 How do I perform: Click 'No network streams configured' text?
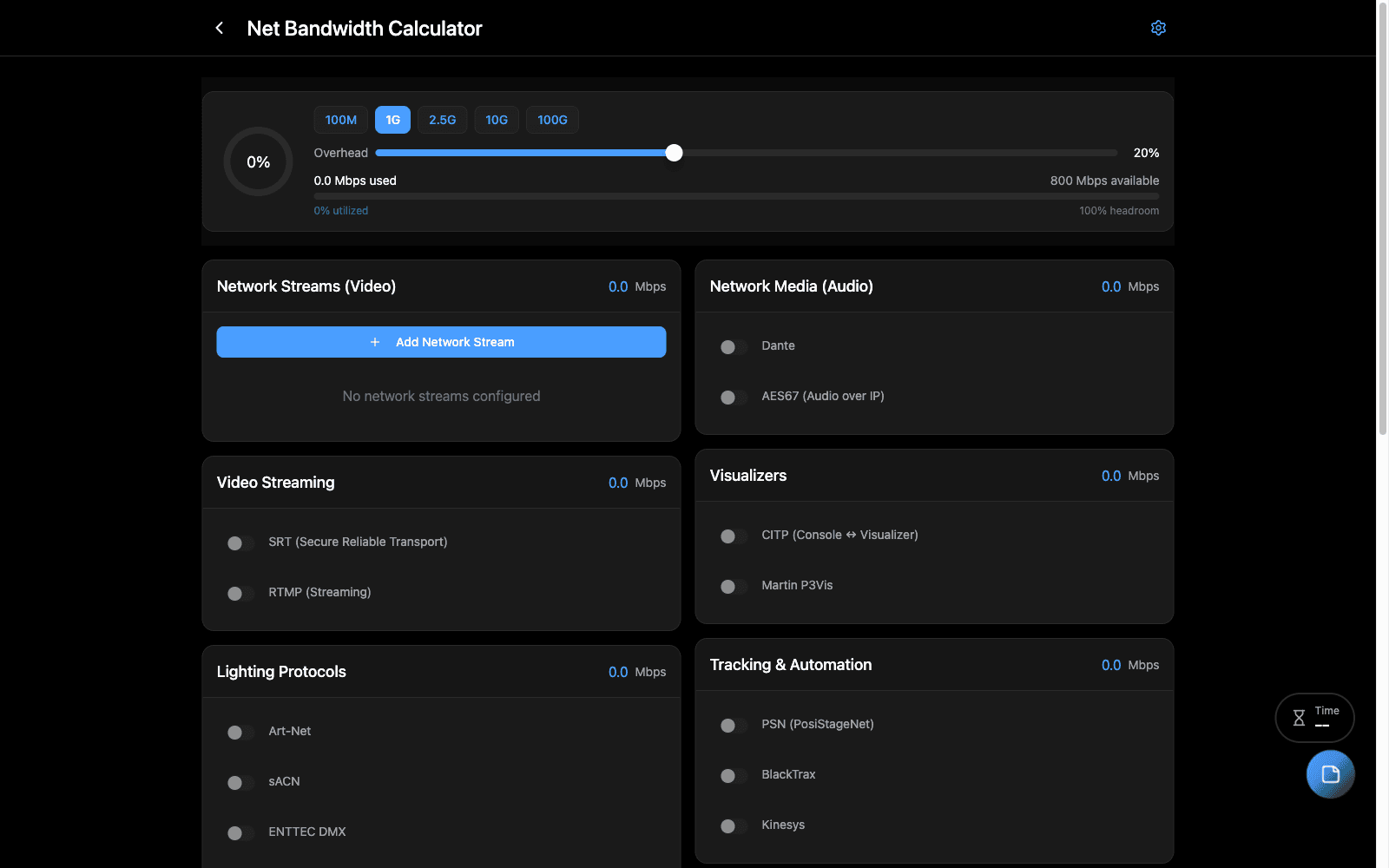click(x=441, y=396)
